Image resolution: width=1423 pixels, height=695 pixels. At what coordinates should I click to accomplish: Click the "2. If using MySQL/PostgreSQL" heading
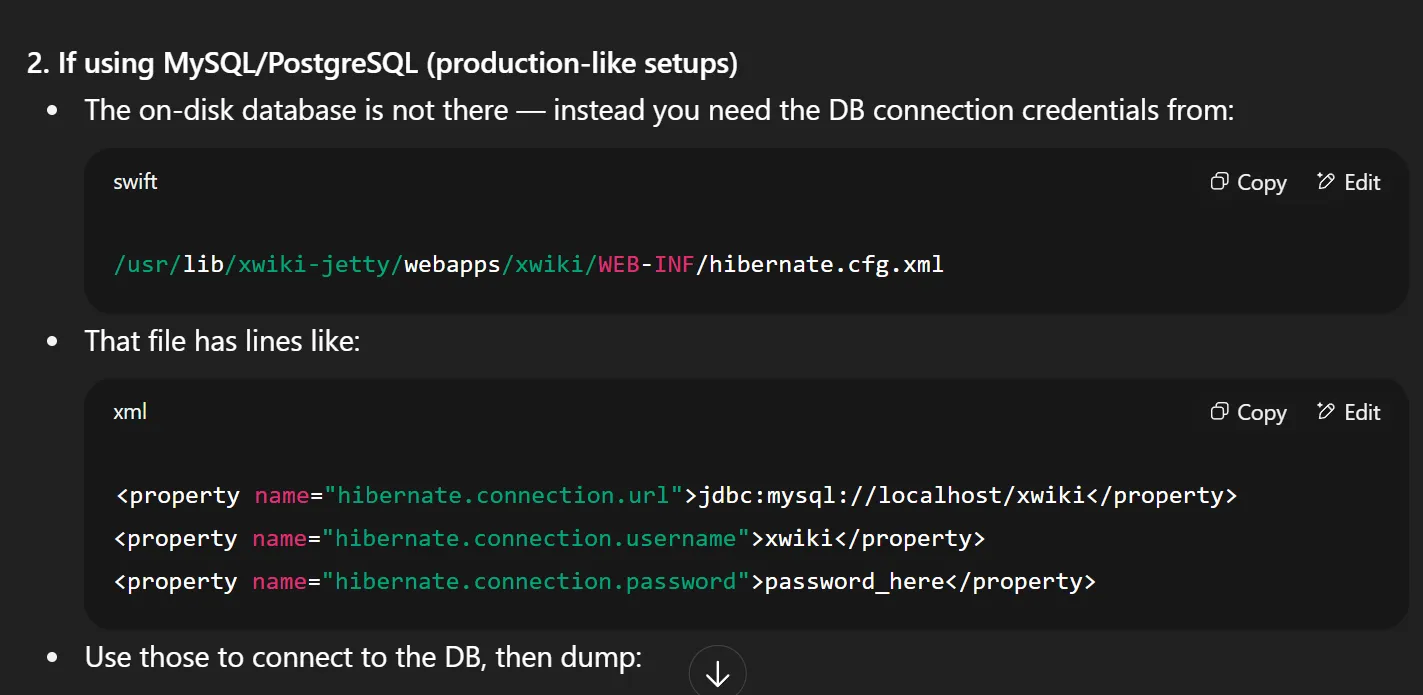[x=382, y=63]
